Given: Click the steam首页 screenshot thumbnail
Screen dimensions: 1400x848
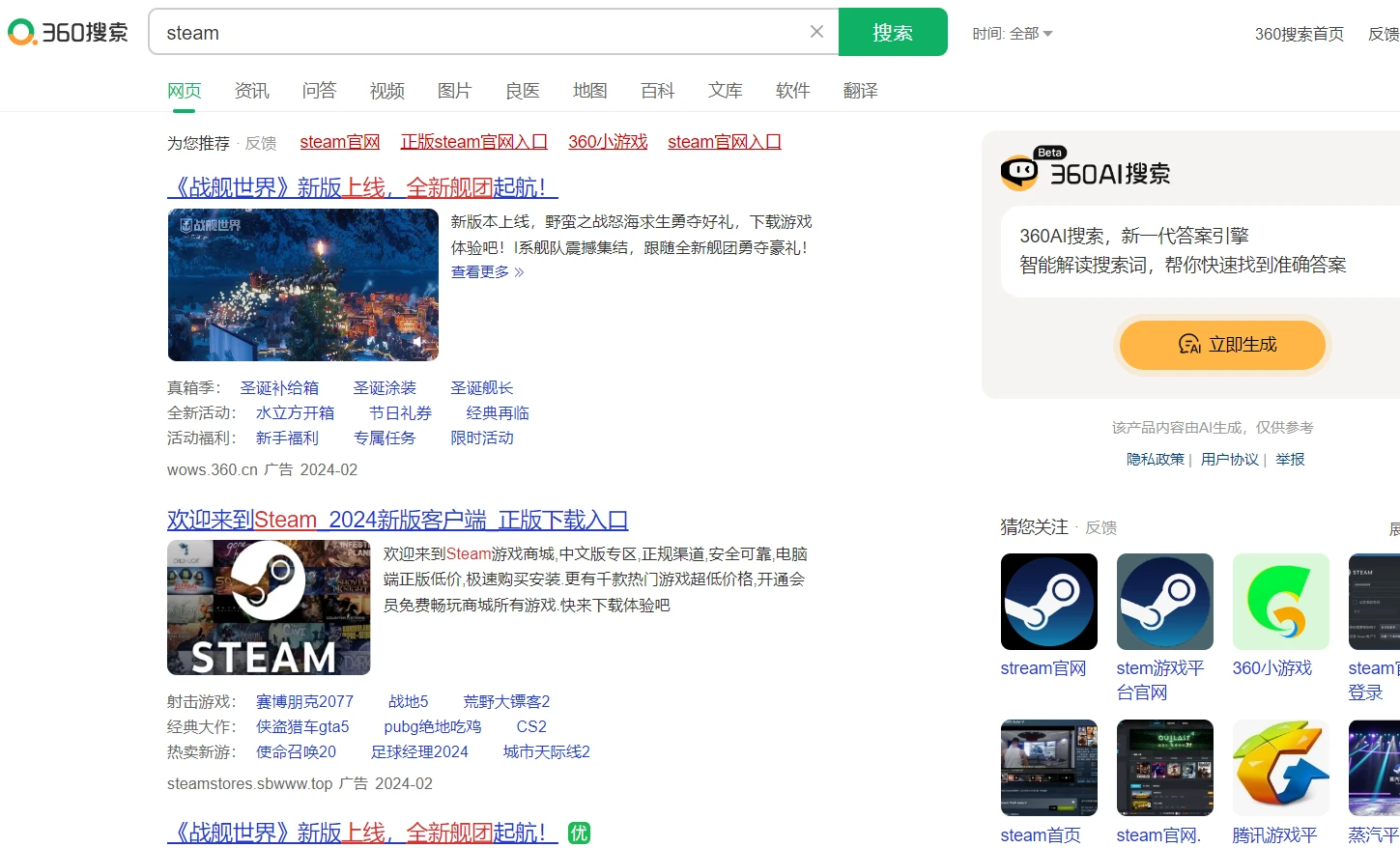Looking at the screenshot, I should [1049, 768].
